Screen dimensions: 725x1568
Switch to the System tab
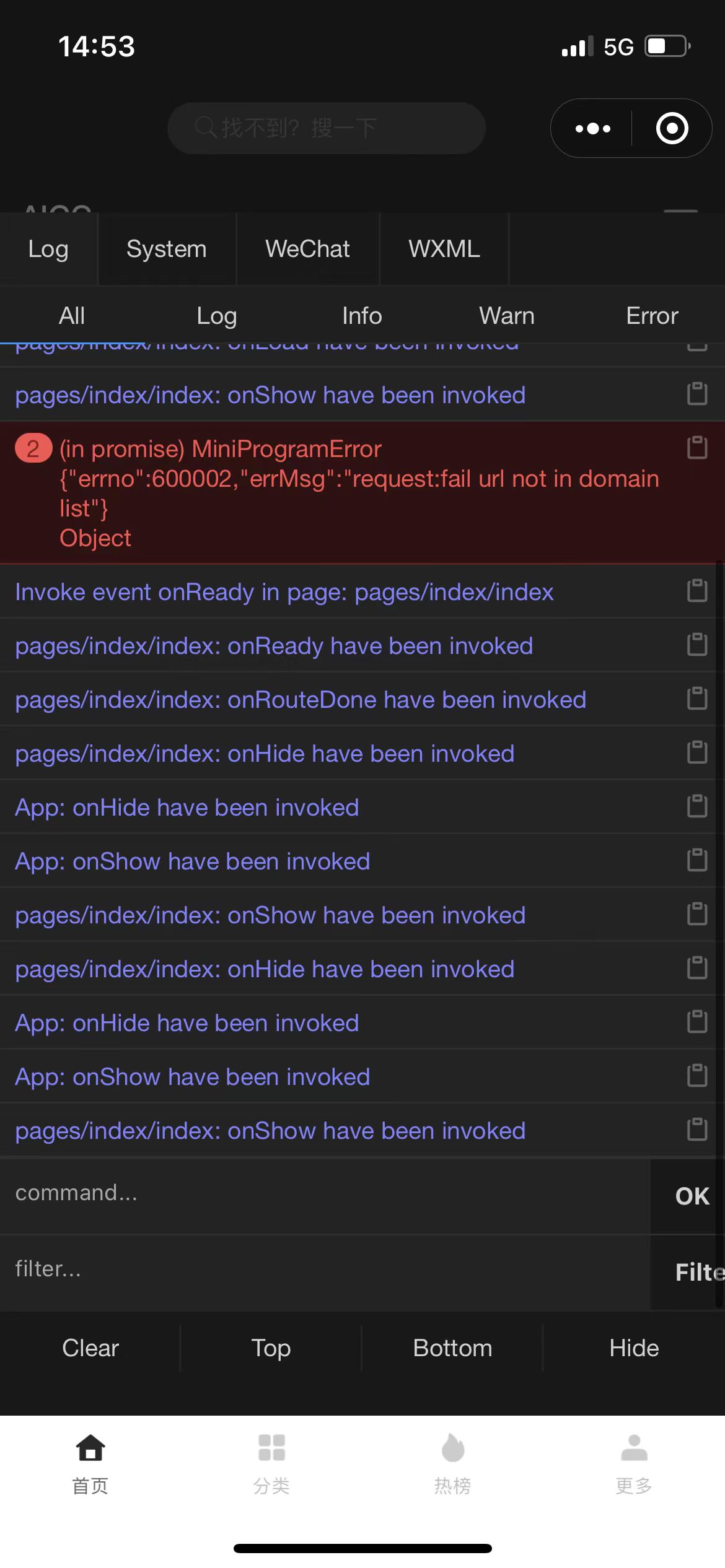coord(167,249)
